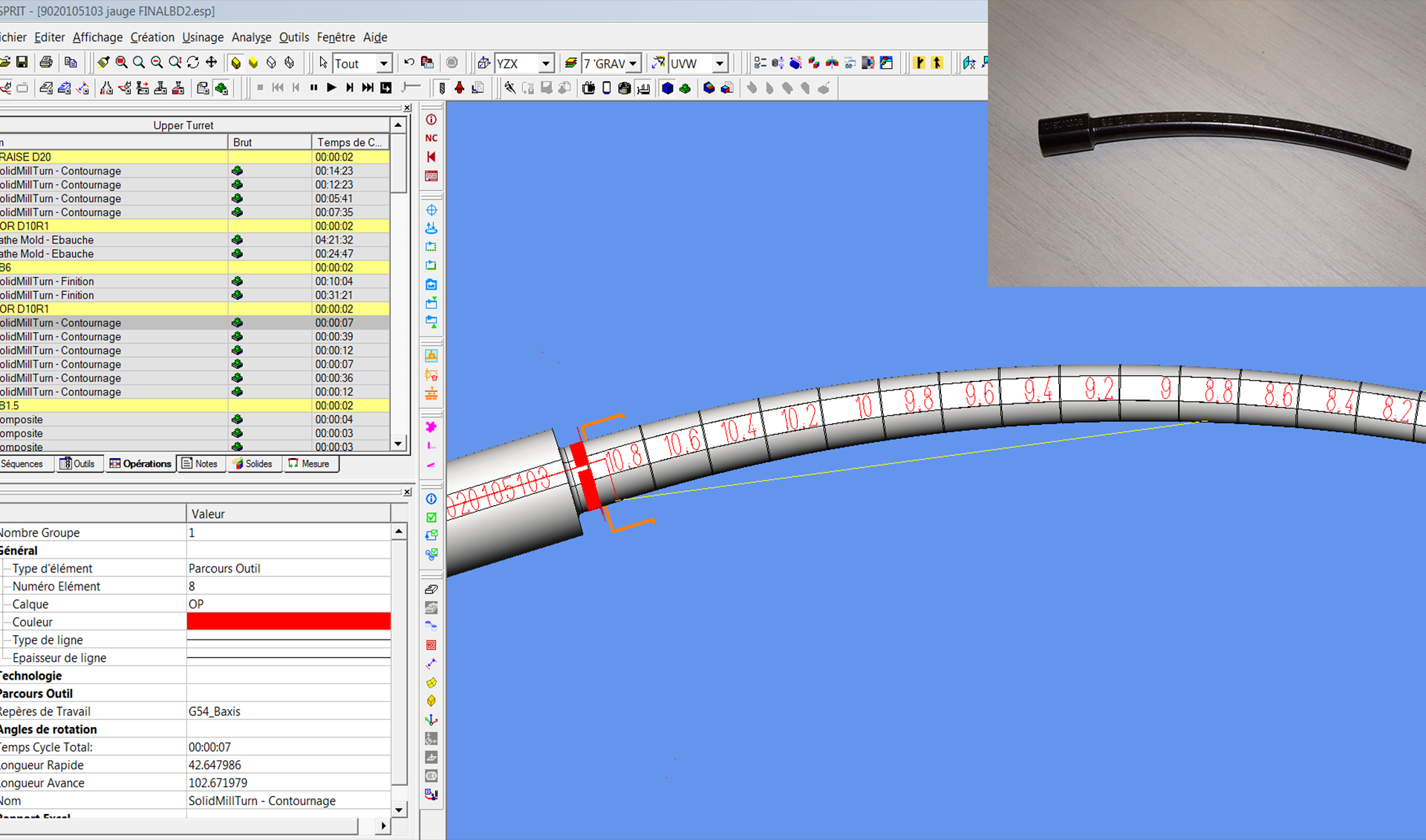Open the Tout selection filter dropdown

[384, 64]
